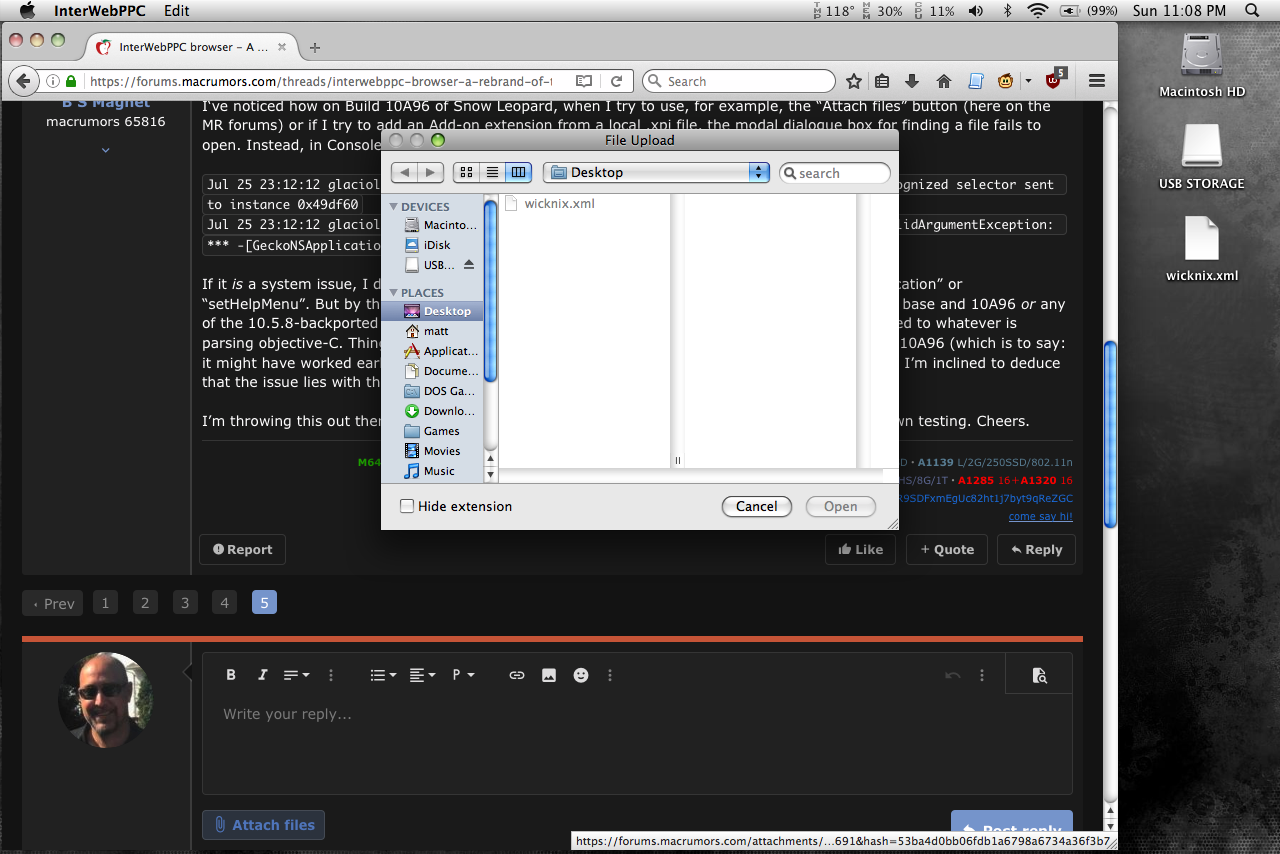Toggle italic formatting in reply editor
The height and width of the screenshot is (854, 1280).
[263, 675]
